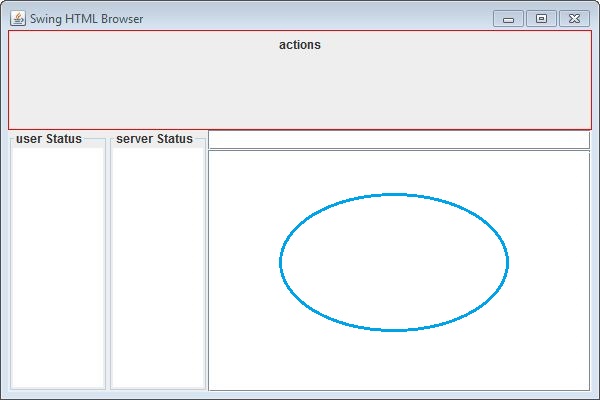The width and height of the screenshot is (600, 400).
Task: Close the Swing HTML Browser window
Action: point(574,18)
